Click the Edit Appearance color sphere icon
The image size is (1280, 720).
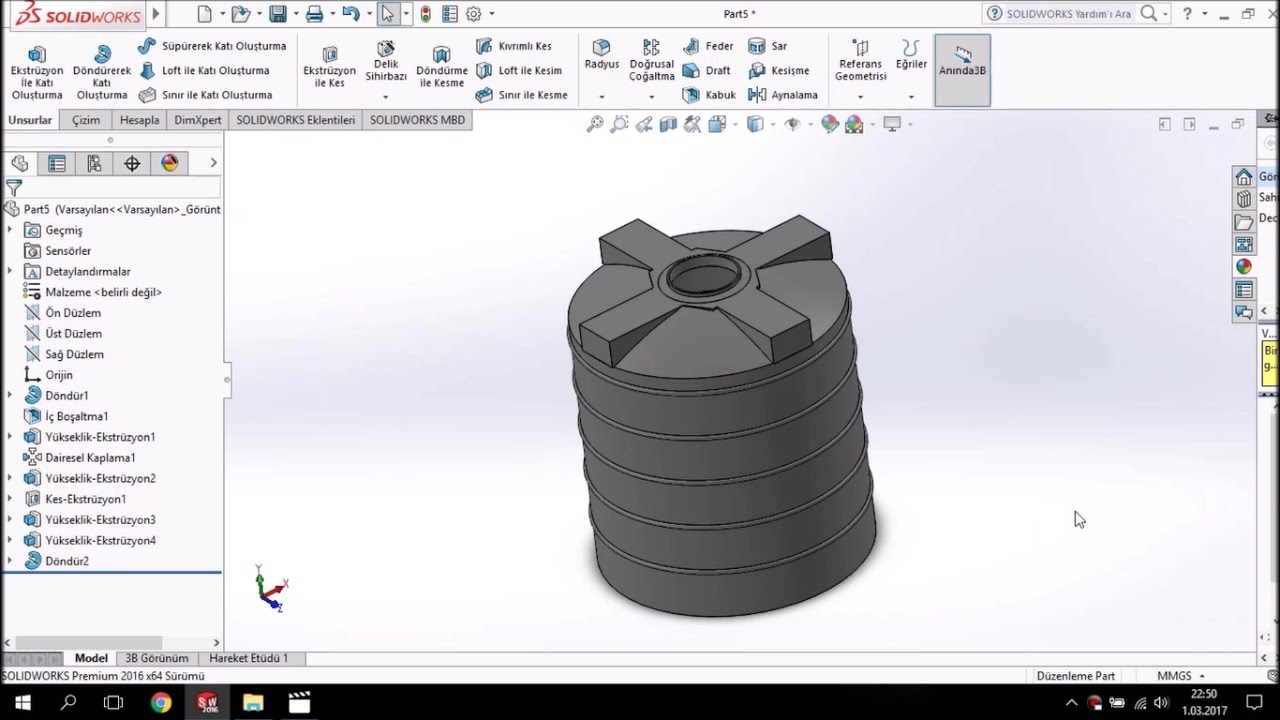pos(829,124)
